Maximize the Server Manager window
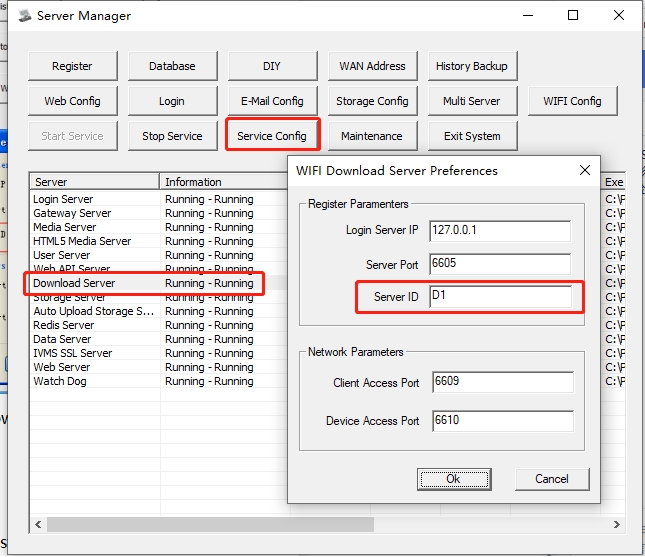 tap(573, 16)
